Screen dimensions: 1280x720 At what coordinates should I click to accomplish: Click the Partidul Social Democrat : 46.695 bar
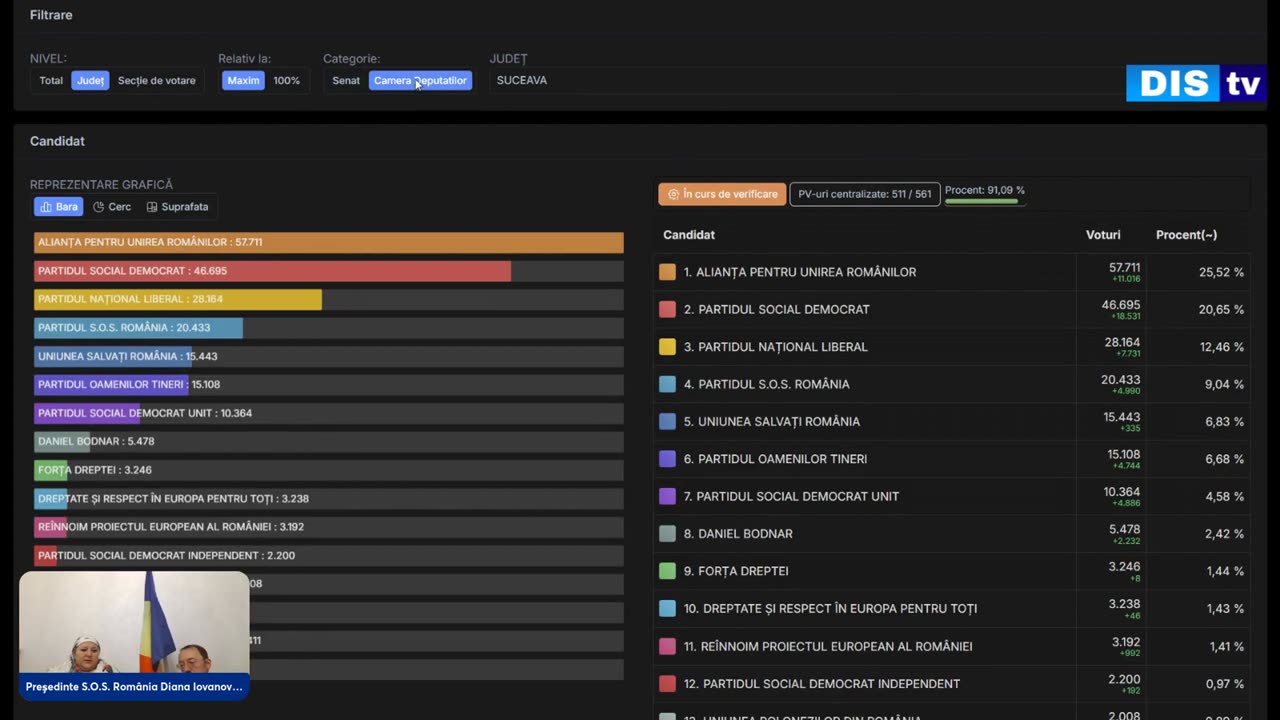(x=272, y=271)
